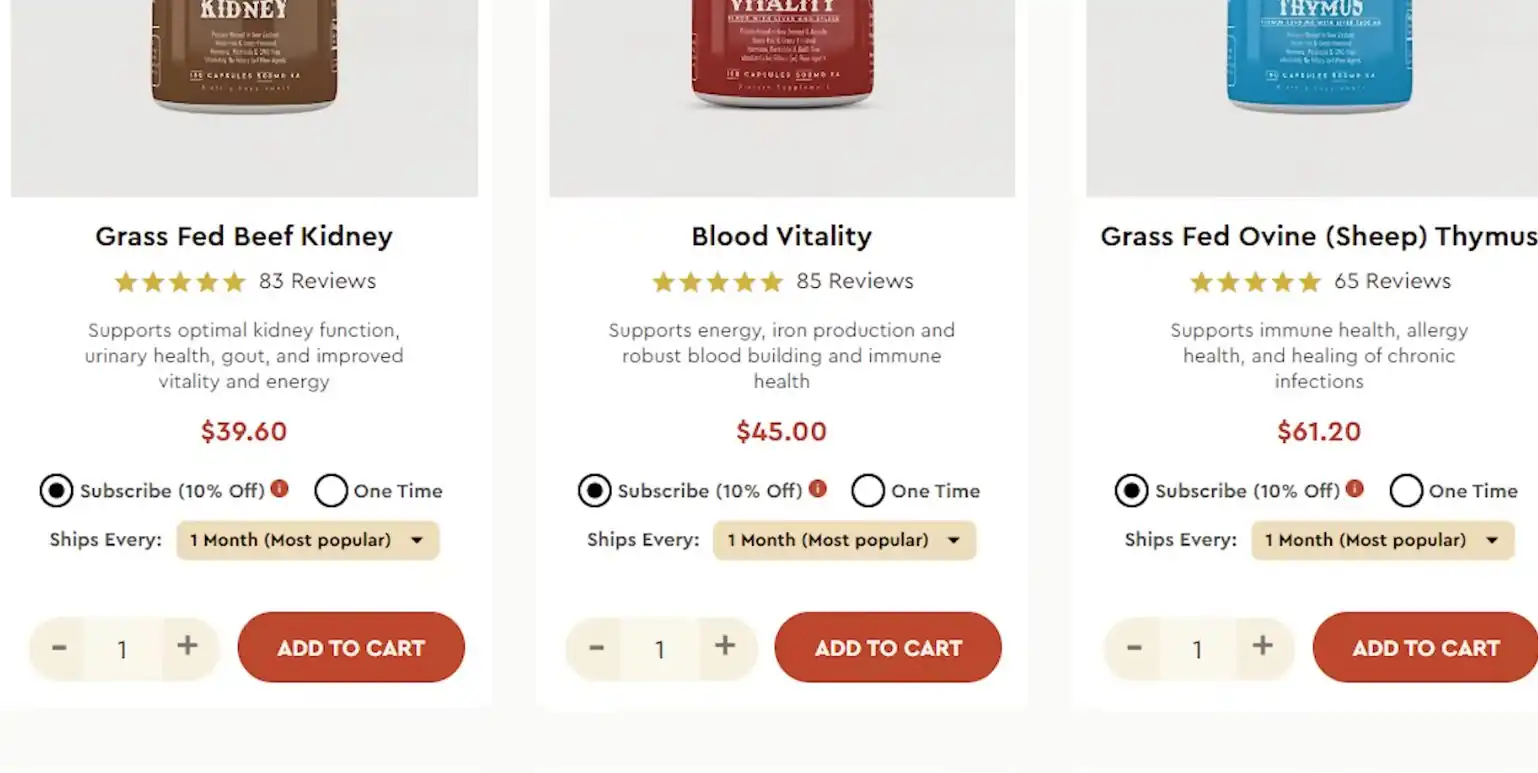Decrease Grass Fed Beef Kidney quantity with minus
The image size is (1538, 773).
(x=59, y=648)
